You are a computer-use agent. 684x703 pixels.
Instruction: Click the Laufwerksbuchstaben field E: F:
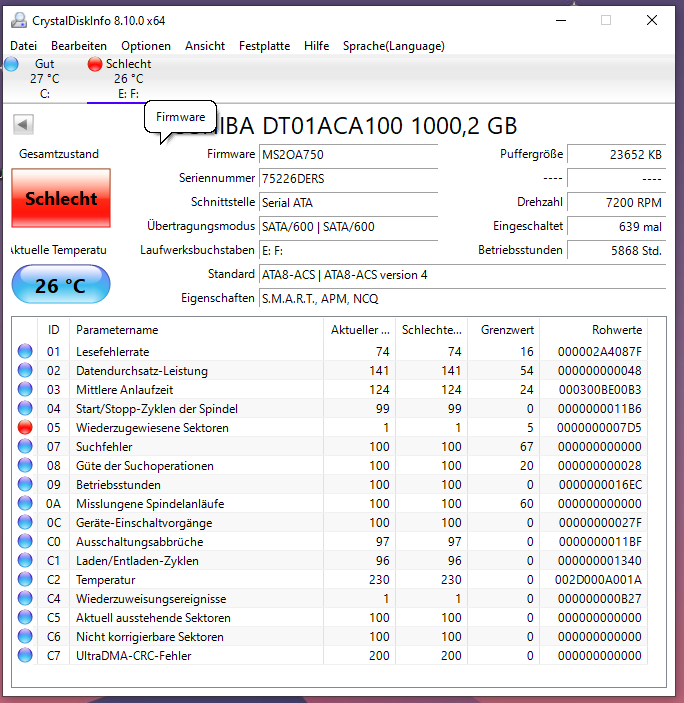click(348, 250)
